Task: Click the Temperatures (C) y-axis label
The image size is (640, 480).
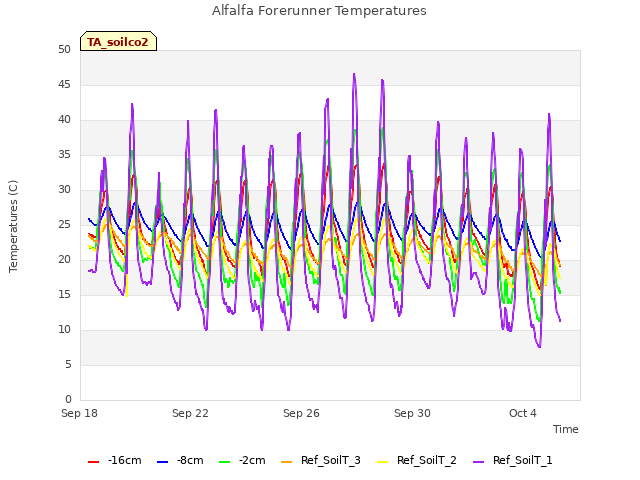Action: [13, 226]
